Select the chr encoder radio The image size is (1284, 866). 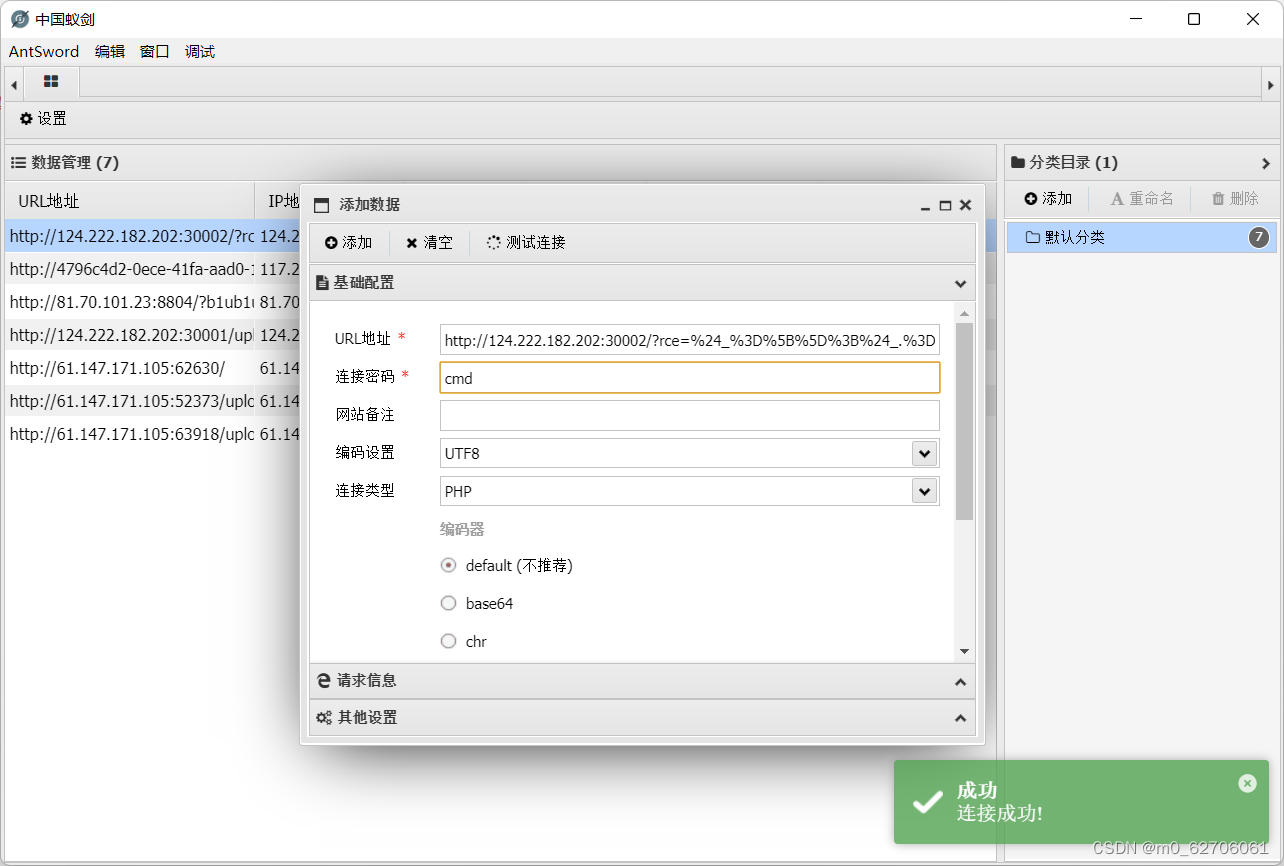(448, 641)
